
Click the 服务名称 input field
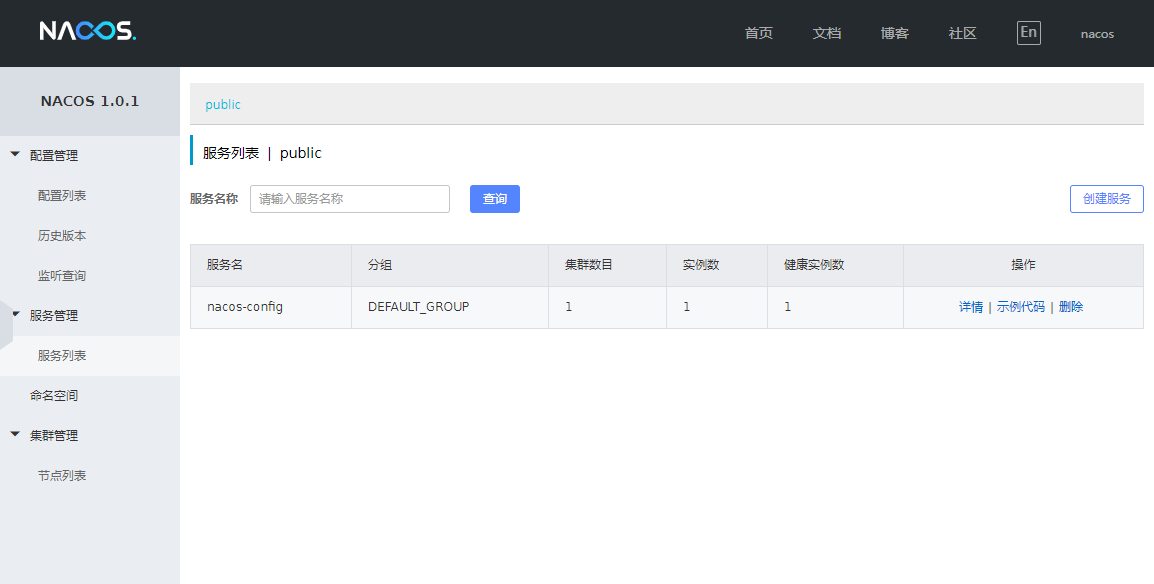349,198
